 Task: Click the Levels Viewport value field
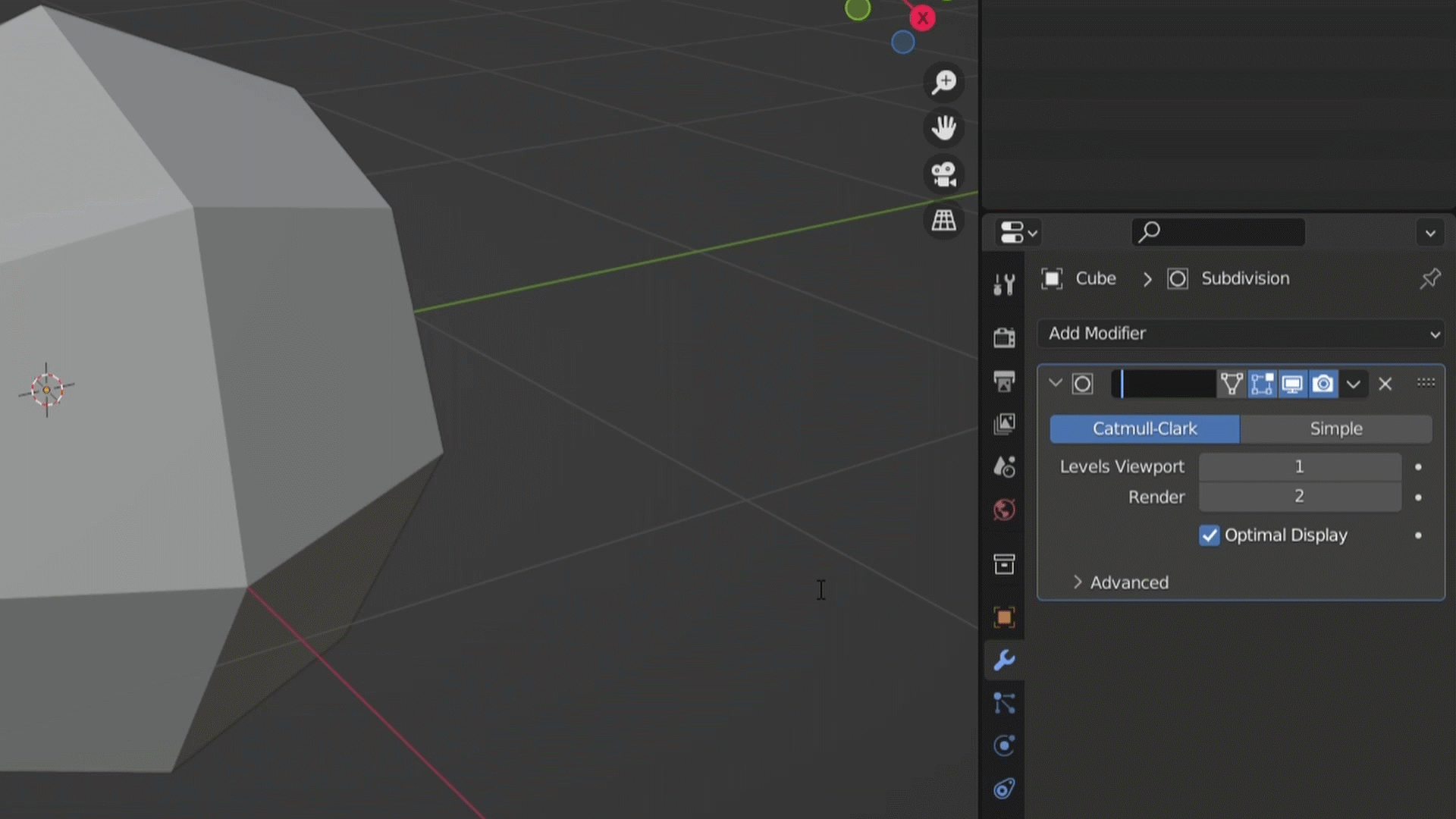tap(1299, 466)
